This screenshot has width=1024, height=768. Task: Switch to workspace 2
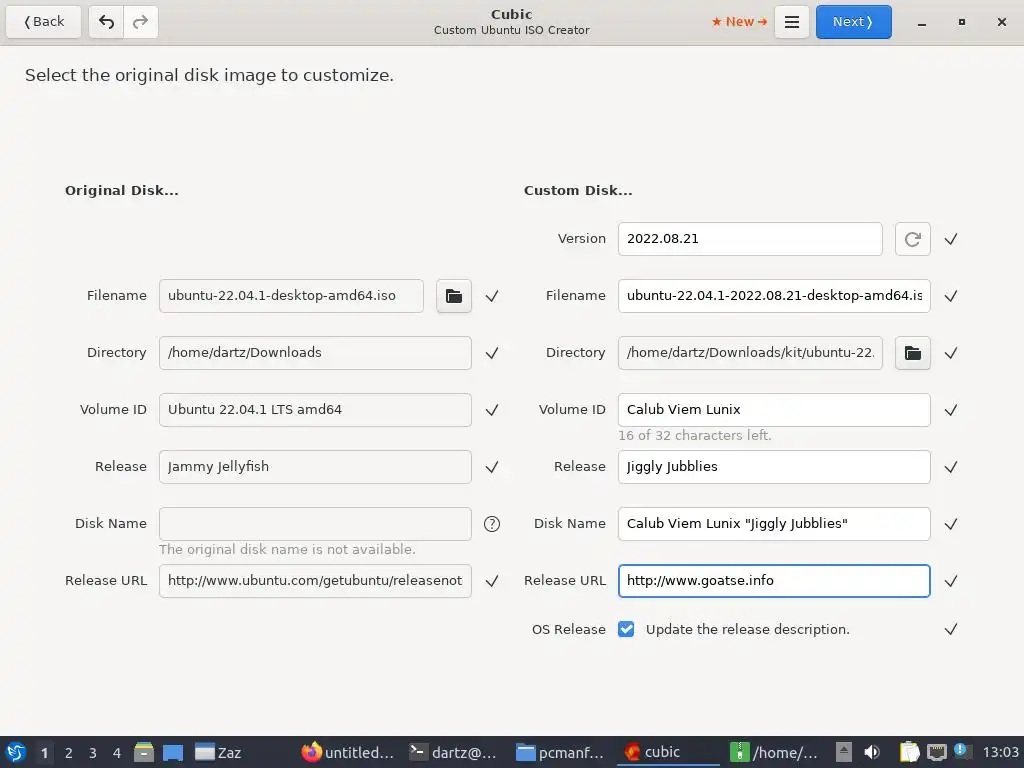tap(68, 752)
